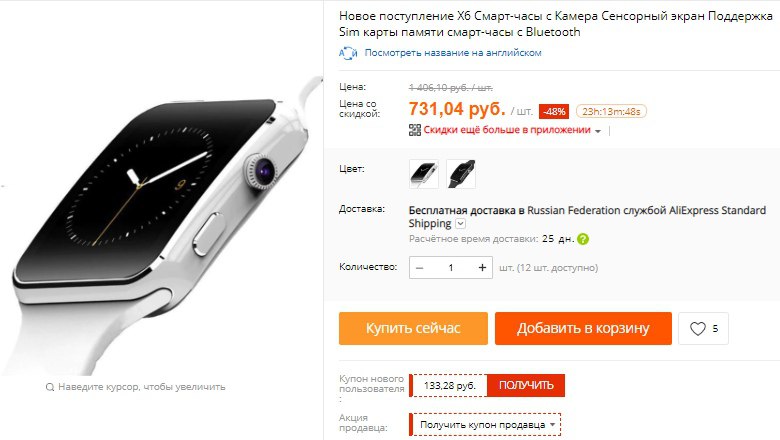Click the translate icon beside English title link
Image resolution: width=780 pixels, height=440 pixels.
click(348, 53)
